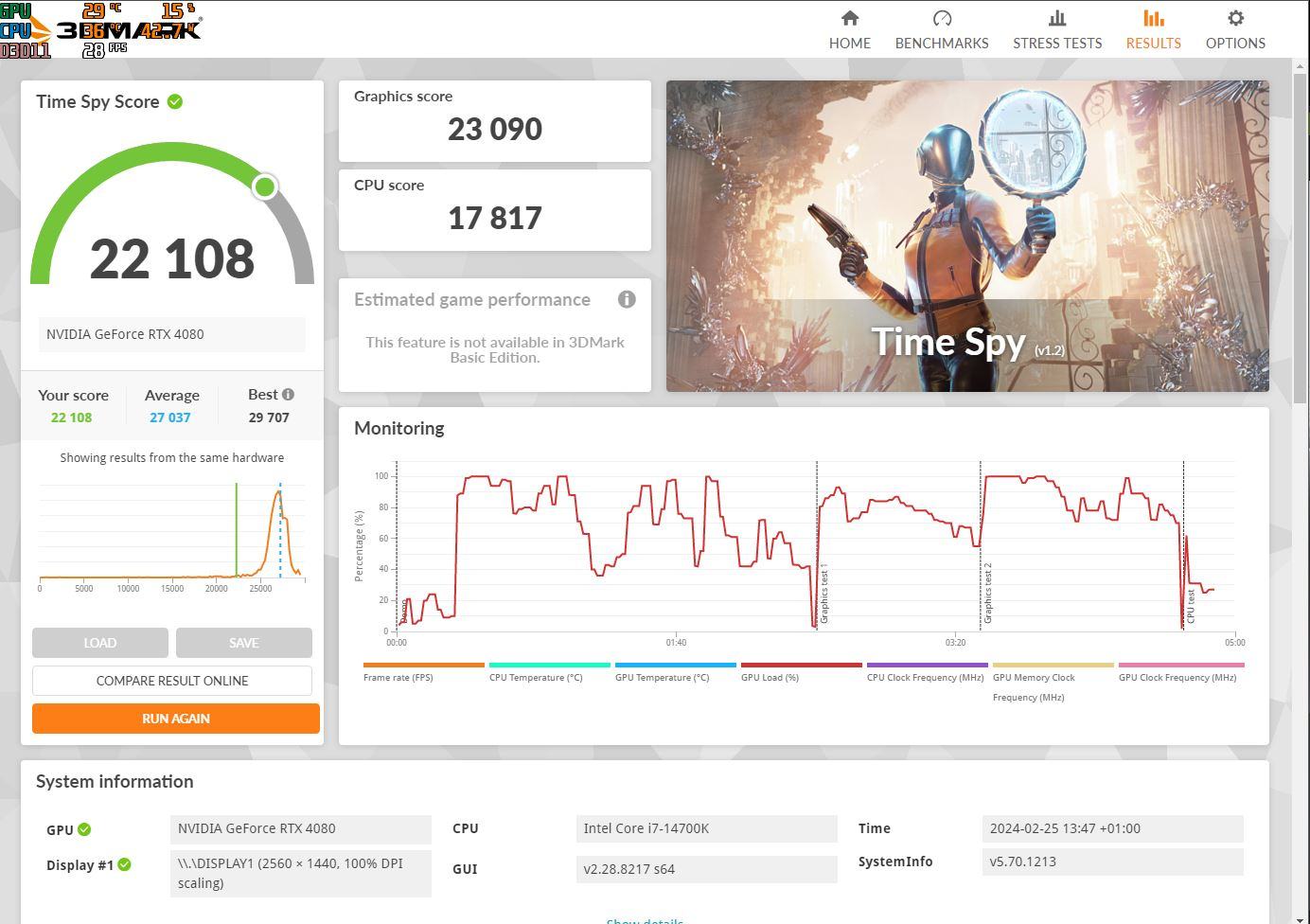Click the SystemInfo version v5.70.1213
1310x924 pixels.
(x=1113, y=862)
